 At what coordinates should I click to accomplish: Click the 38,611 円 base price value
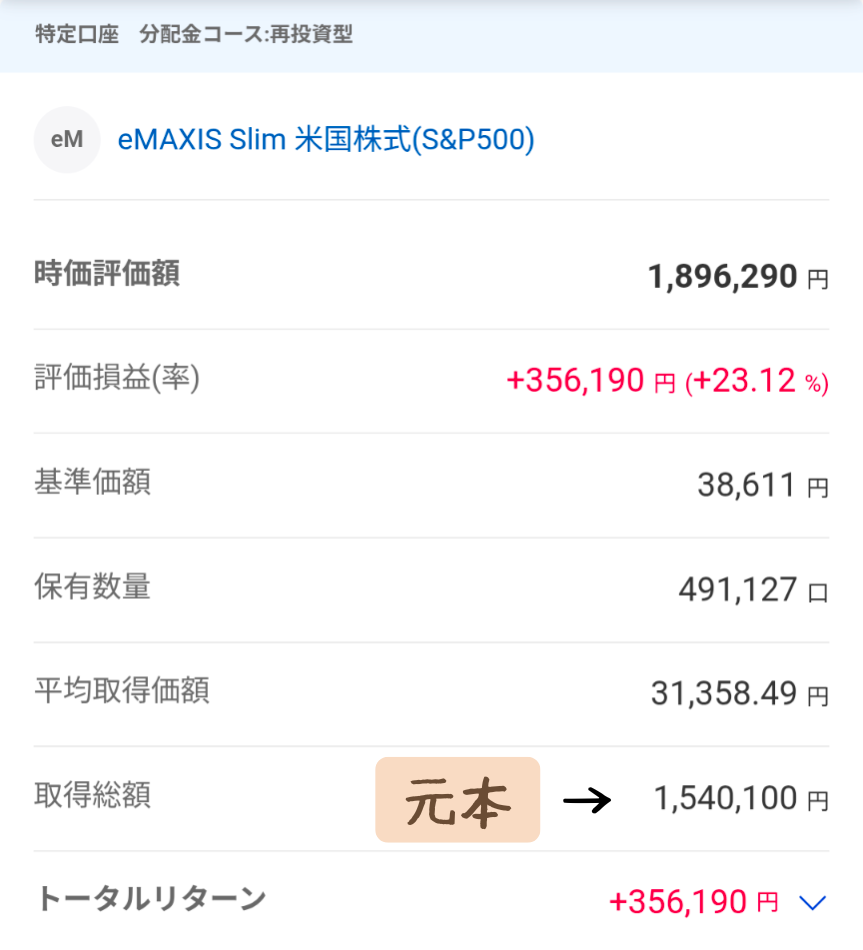coord(762,486)
